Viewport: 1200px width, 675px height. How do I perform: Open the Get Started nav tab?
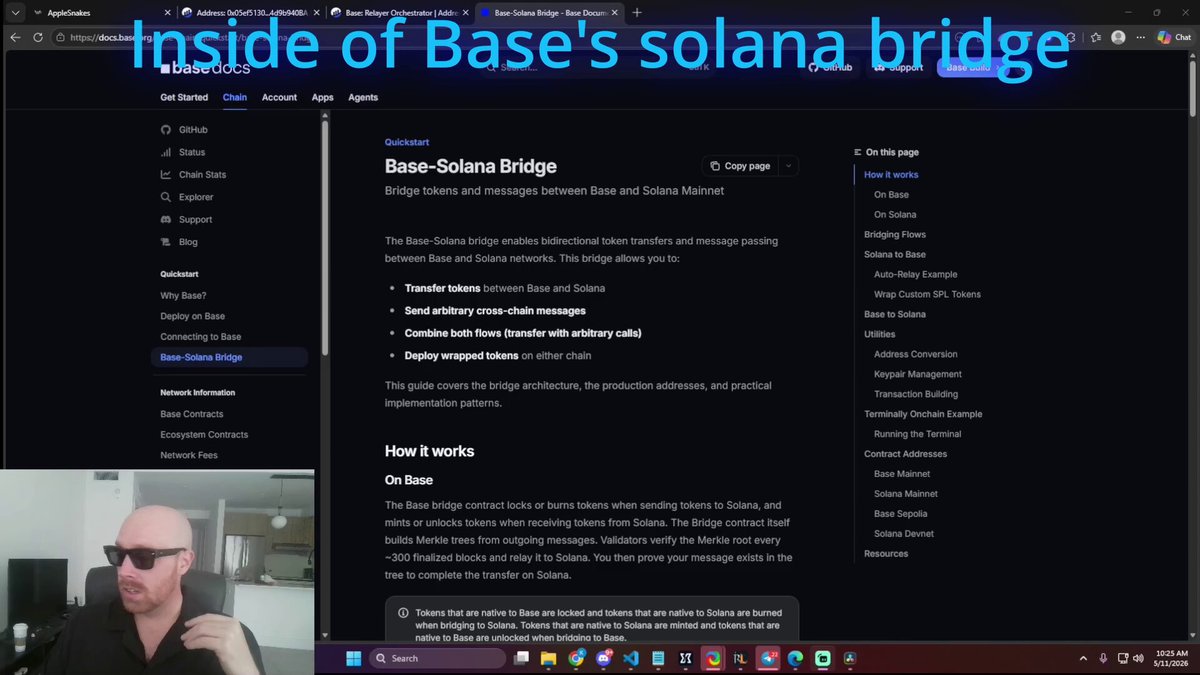[184, 97]
